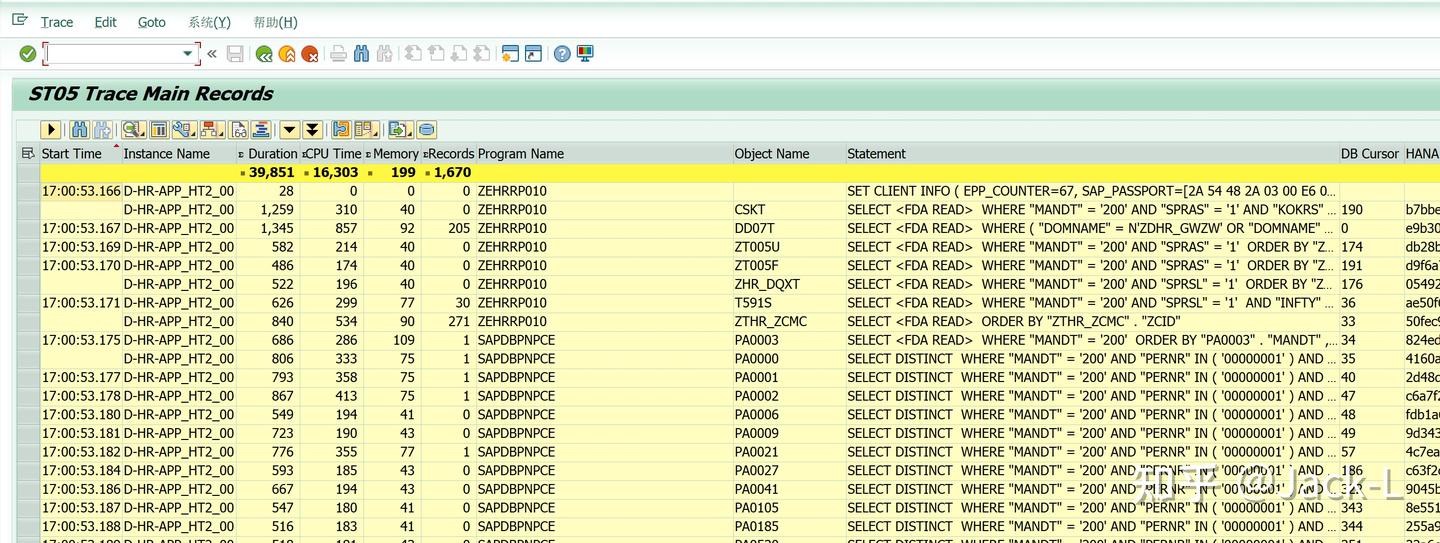Click the CPU Time column header

click(332, 153)
